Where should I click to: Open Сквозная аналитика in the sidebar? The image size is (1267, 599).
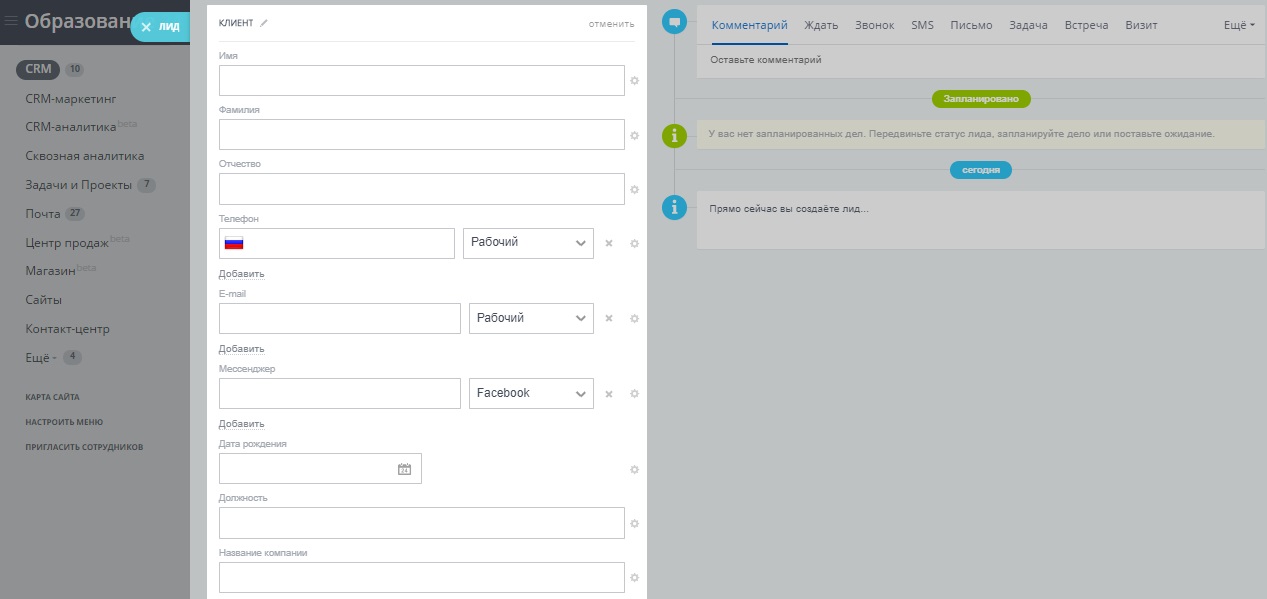pos(85,156)
